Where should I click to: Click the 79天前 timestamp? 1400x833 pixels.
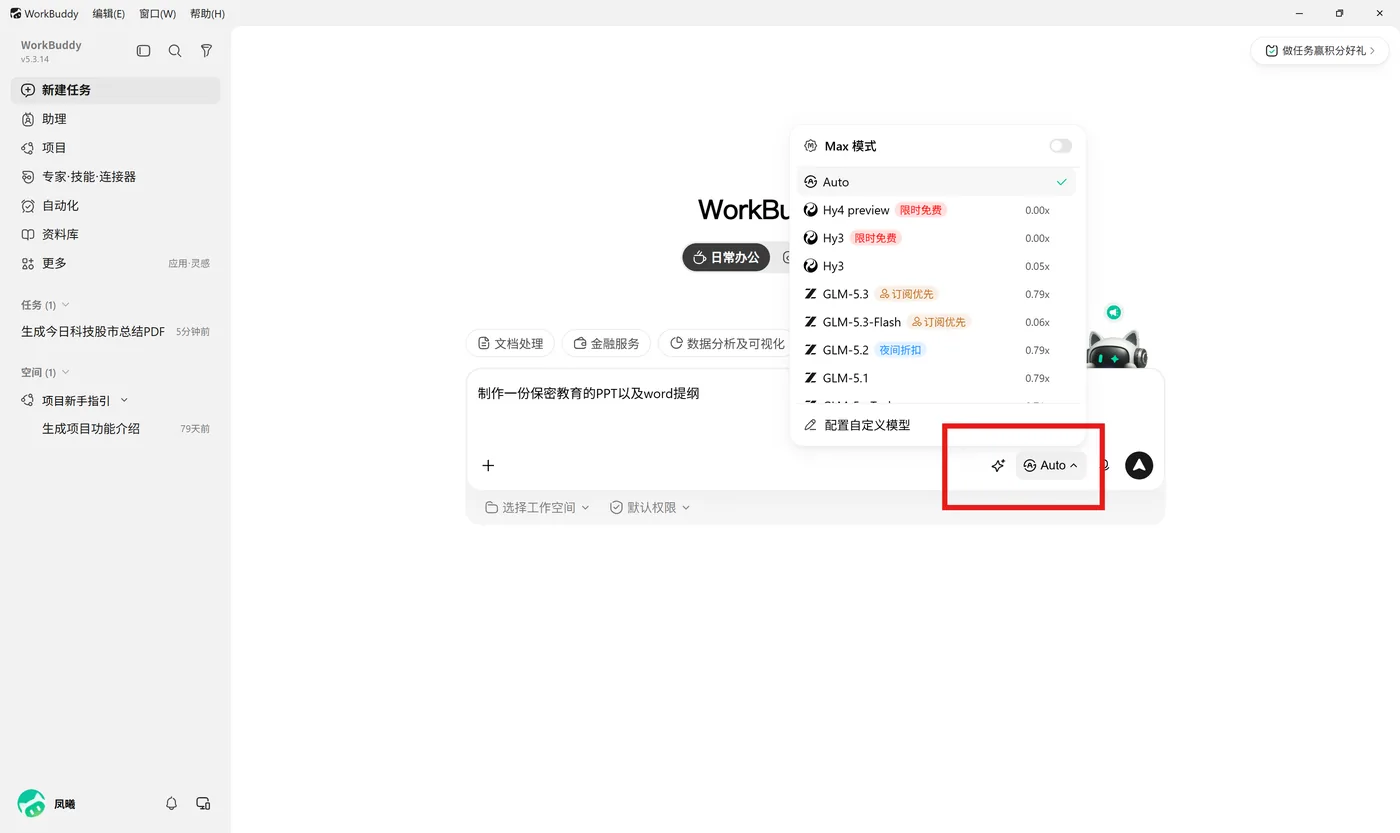(195, 428)
